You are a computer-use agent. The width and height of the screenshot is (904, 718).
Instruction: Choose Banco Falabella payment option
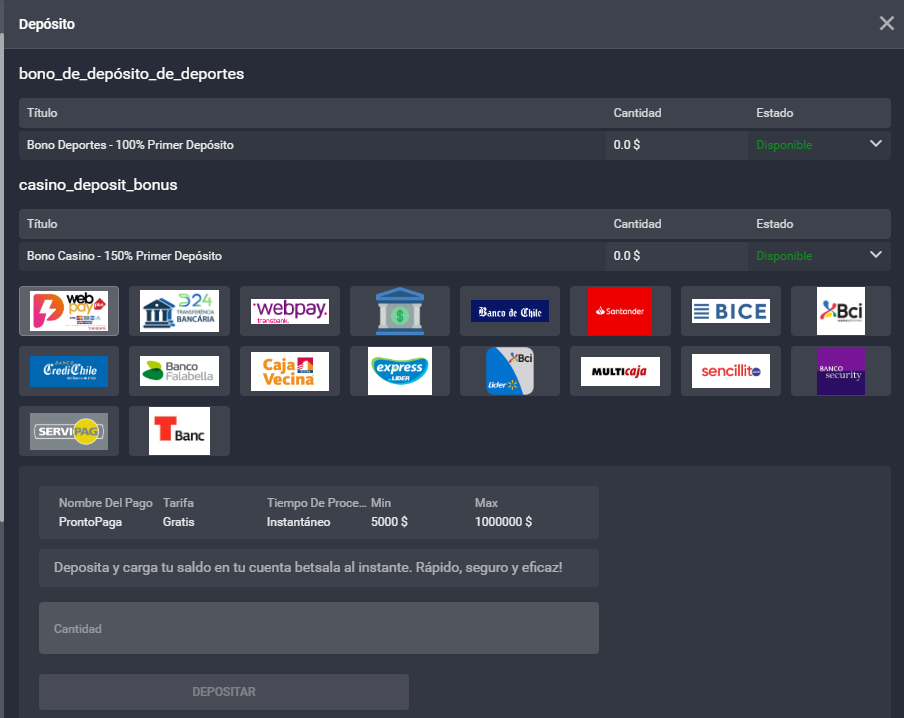click(x=179, y=371)
